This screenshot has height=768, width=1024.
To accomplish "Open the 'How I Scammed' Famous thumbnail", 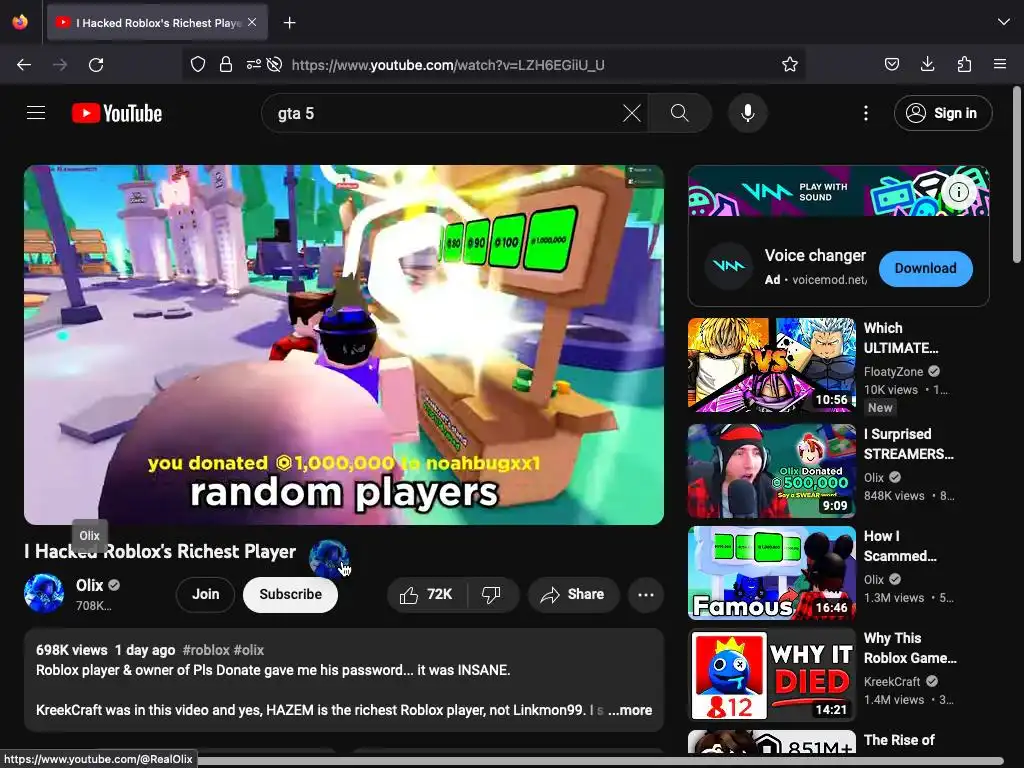I will [x=771, y=573].
